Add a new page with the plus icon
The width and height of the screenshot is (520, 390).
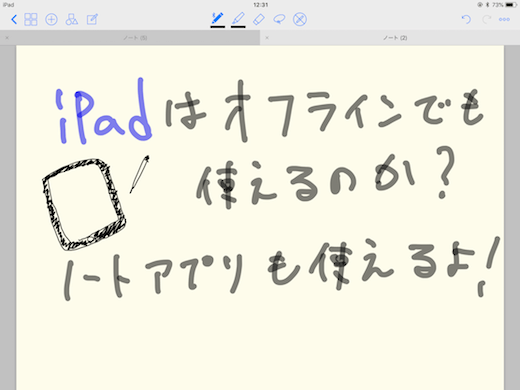pyautogui.click(x=51, y=19)
